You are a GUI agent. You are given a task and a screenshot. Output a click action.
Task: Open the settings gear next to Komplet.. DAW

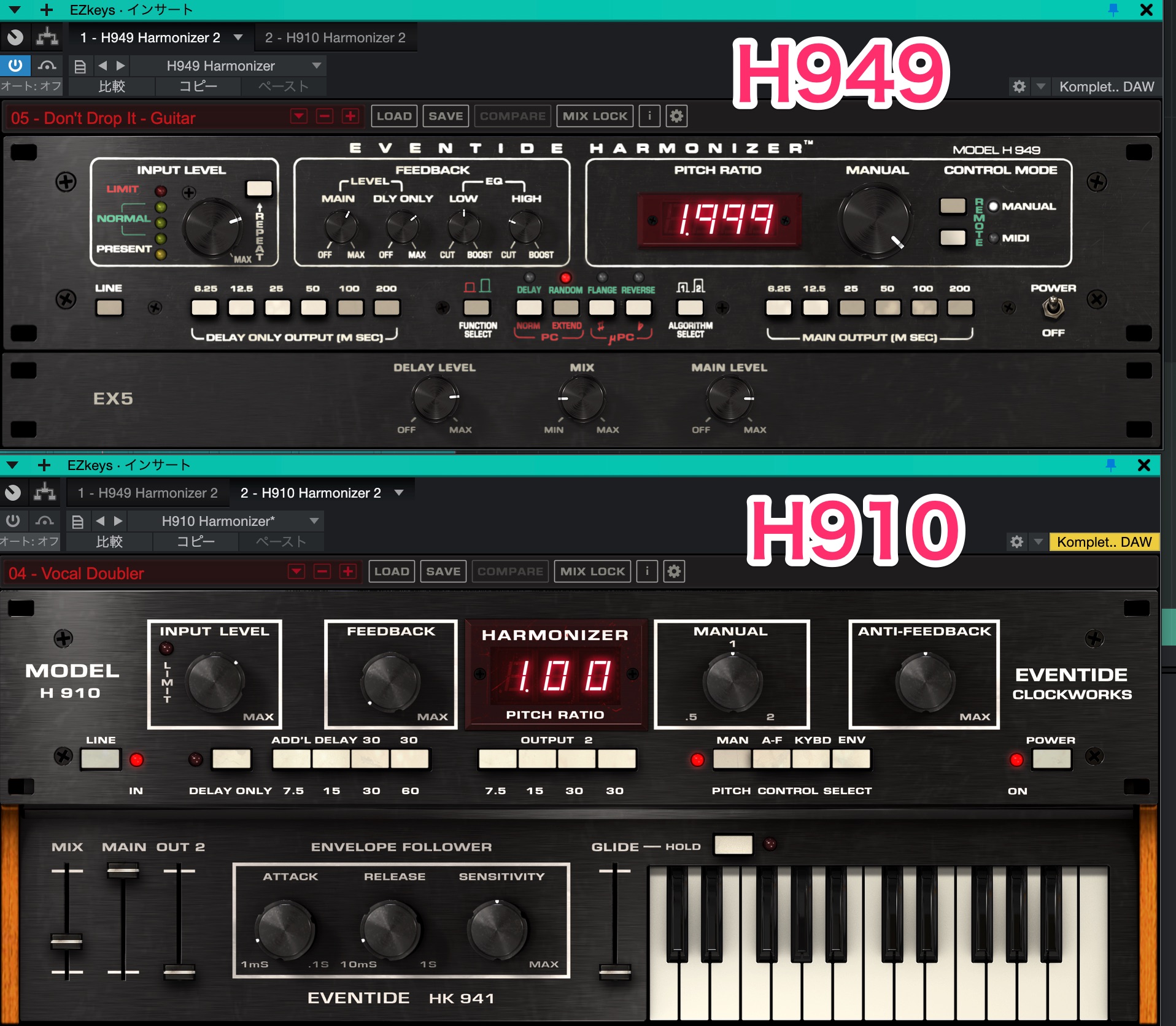(1019, 87)
